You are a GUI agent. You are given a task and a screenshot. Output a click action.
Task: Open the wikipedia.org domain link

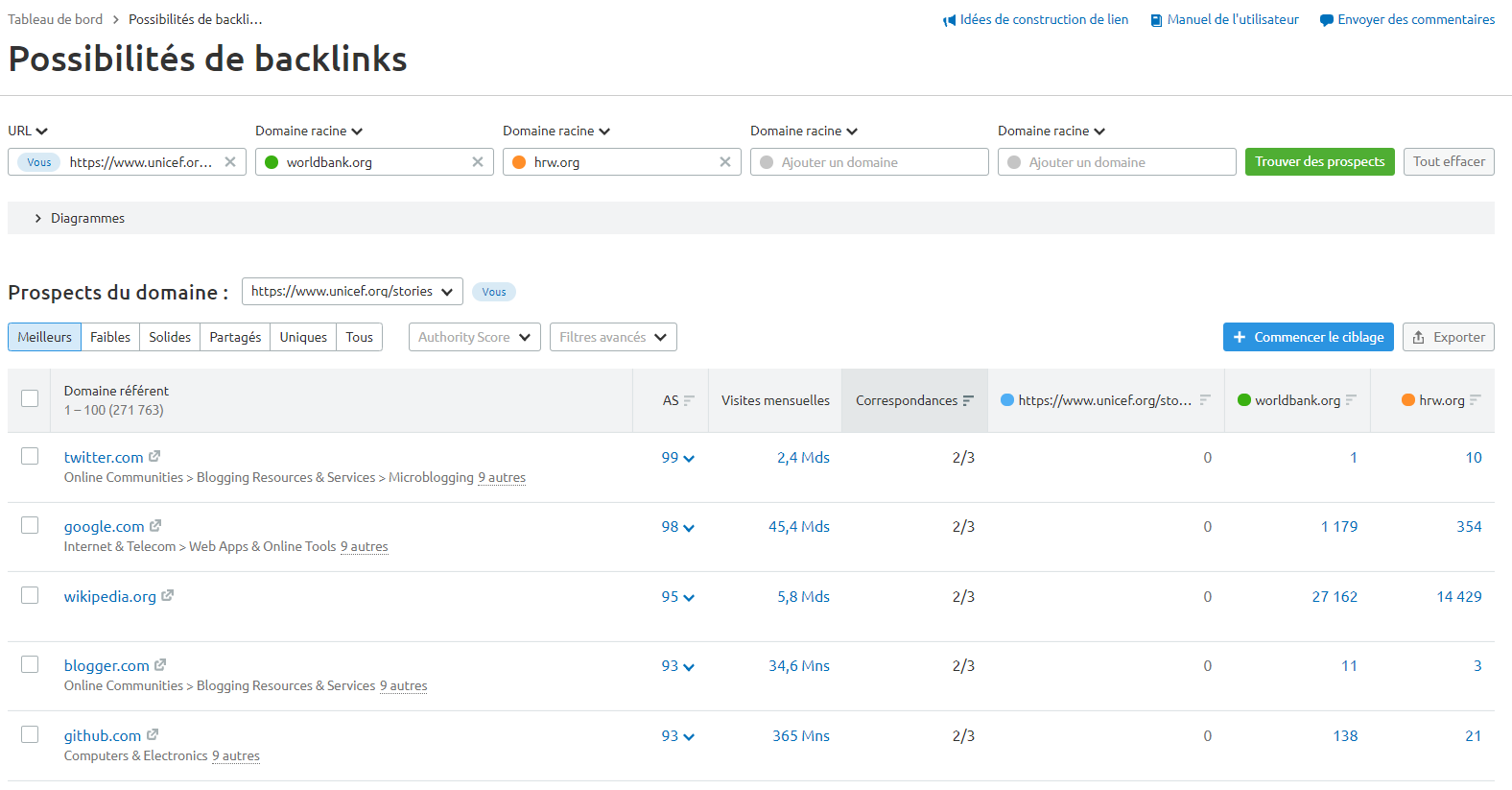[110, 596]
